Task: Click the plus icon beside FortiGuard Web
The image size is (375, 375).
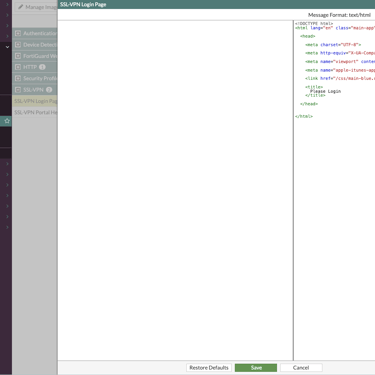Action: tap(18, 56)
